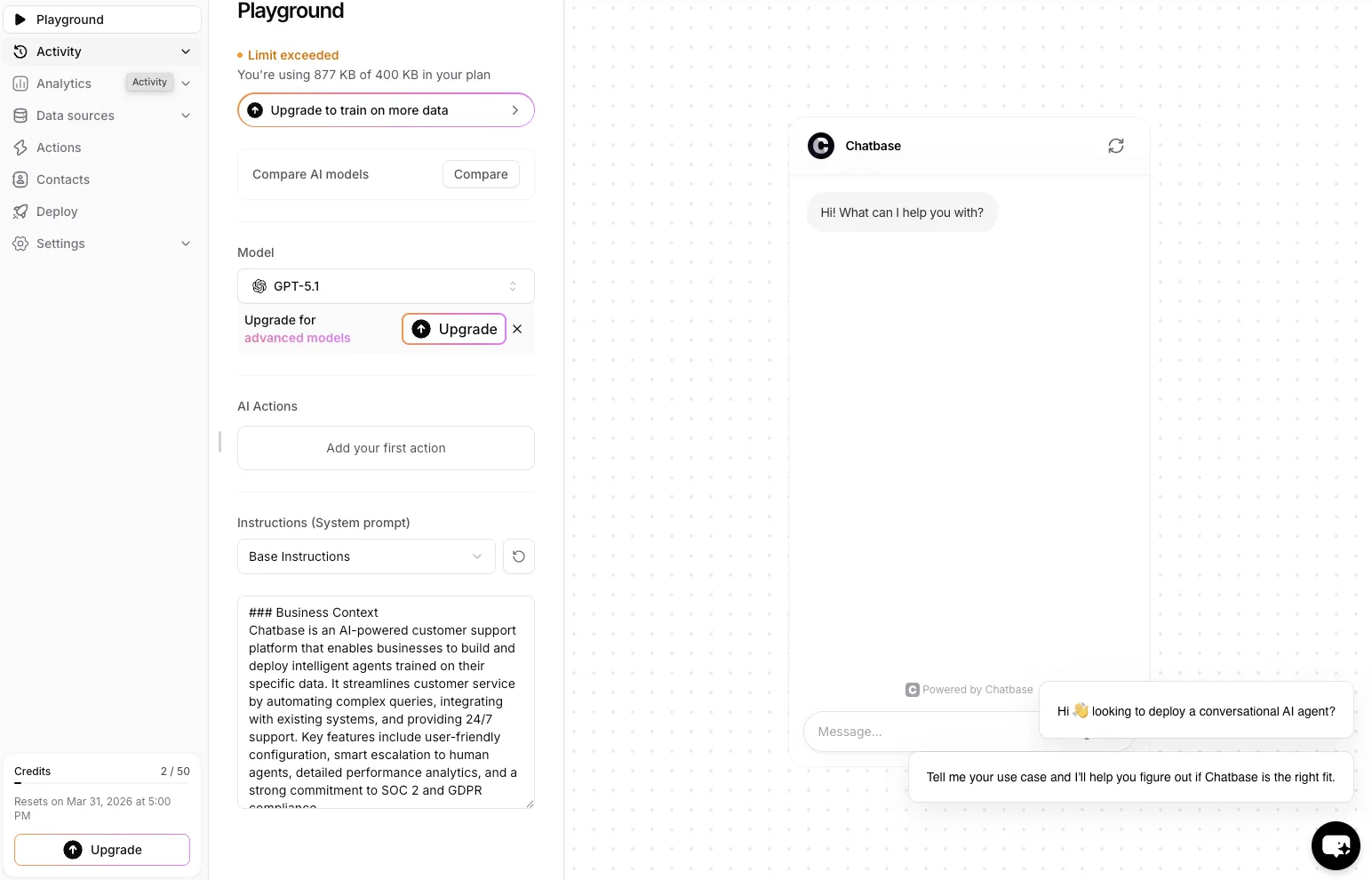Open the floating chat widget bubble
The width and height of the screenshot is (1372, 880).
(1336, 845)
